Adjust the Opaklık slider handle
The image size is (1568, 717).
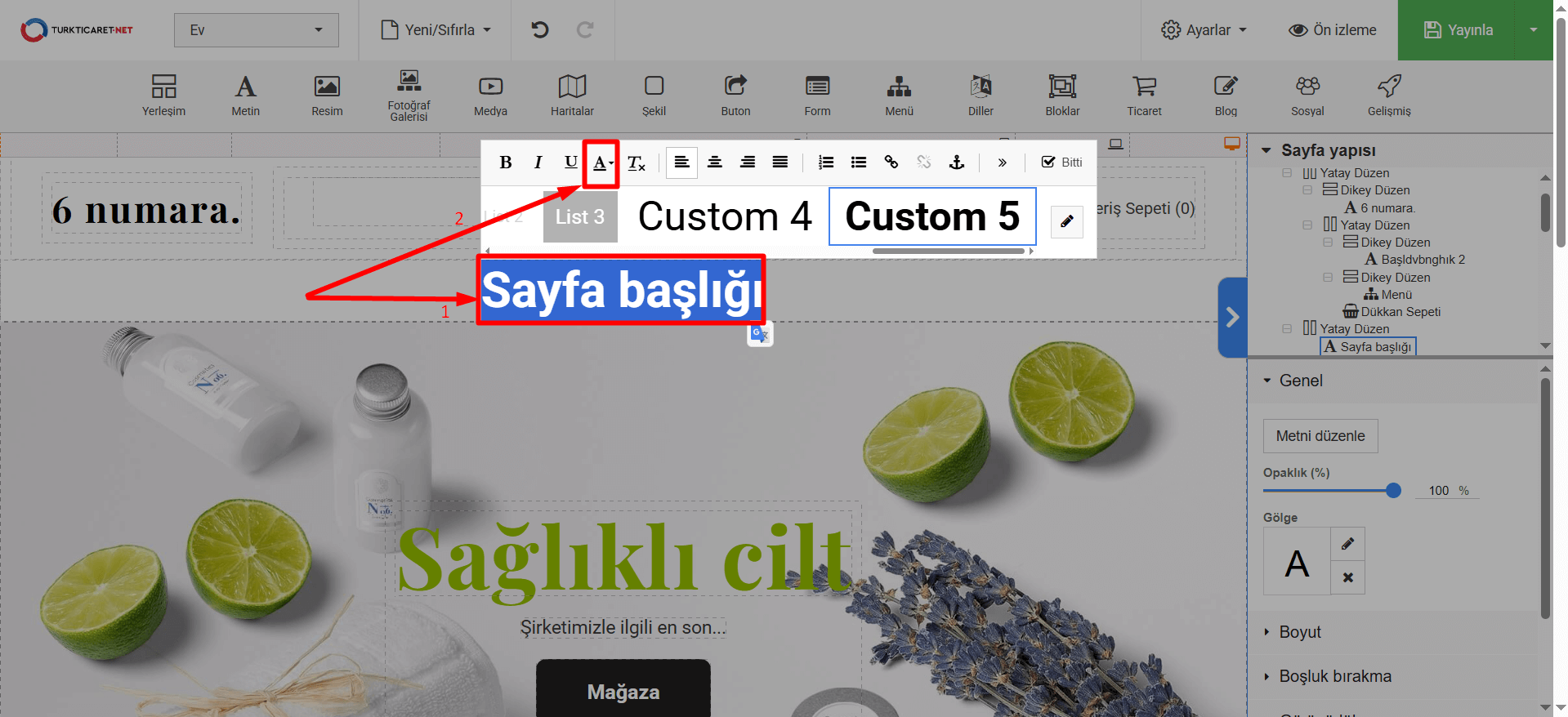click(1393, 490)
